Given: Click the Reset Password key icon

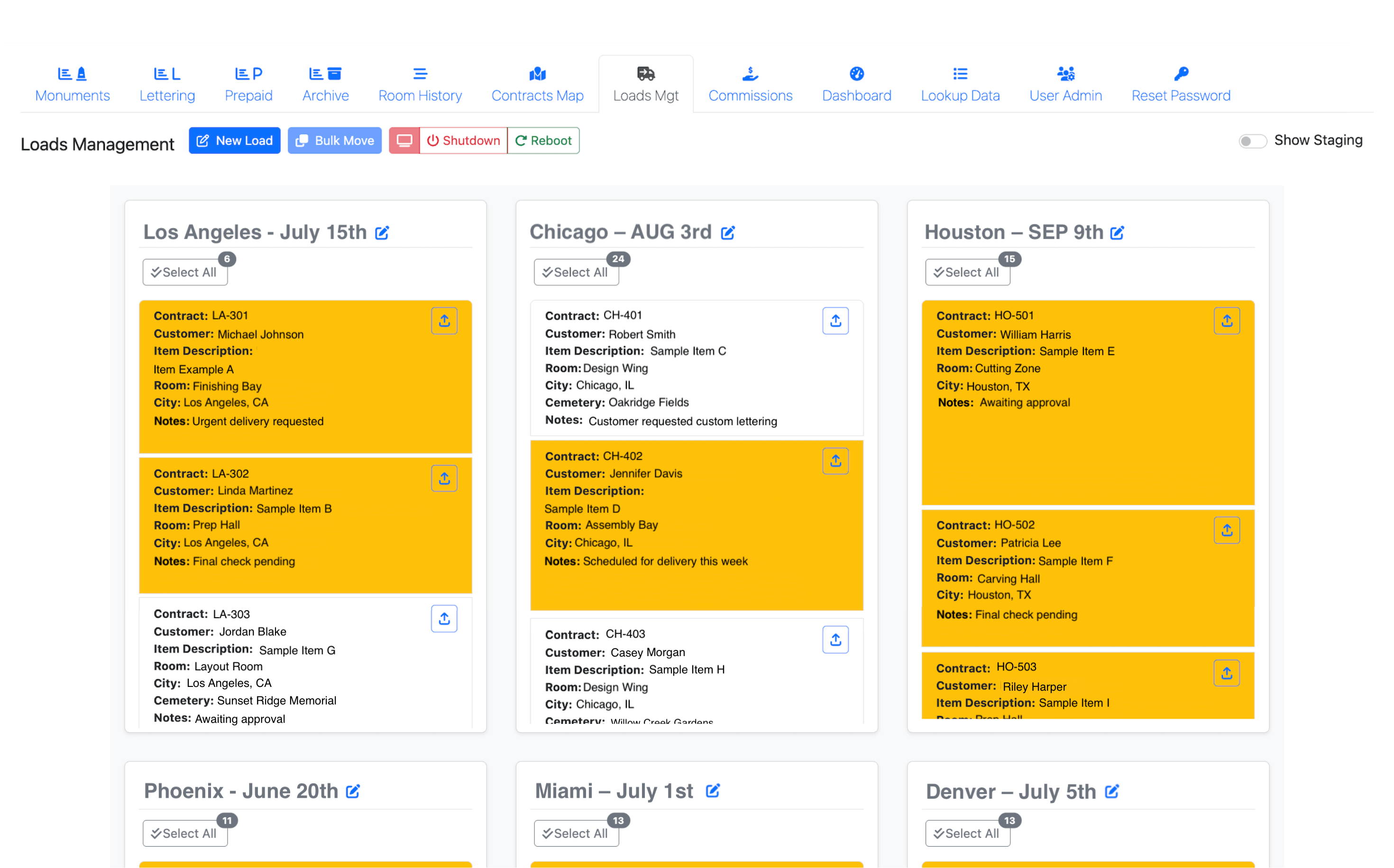Looking at the screenshot, I should [x=1181, y=73].
